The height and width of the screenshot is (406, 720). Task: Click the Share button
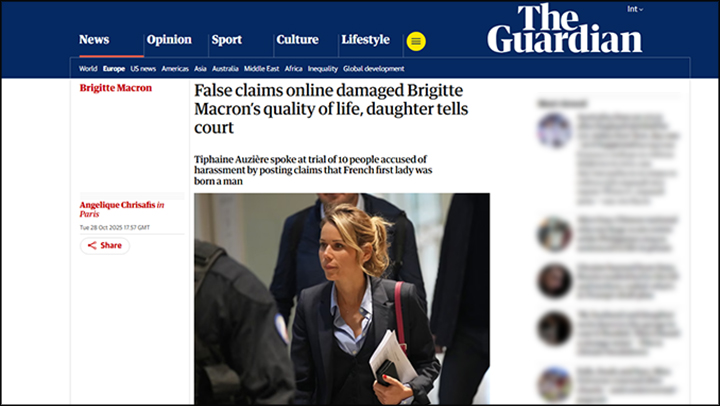[105, 246]
